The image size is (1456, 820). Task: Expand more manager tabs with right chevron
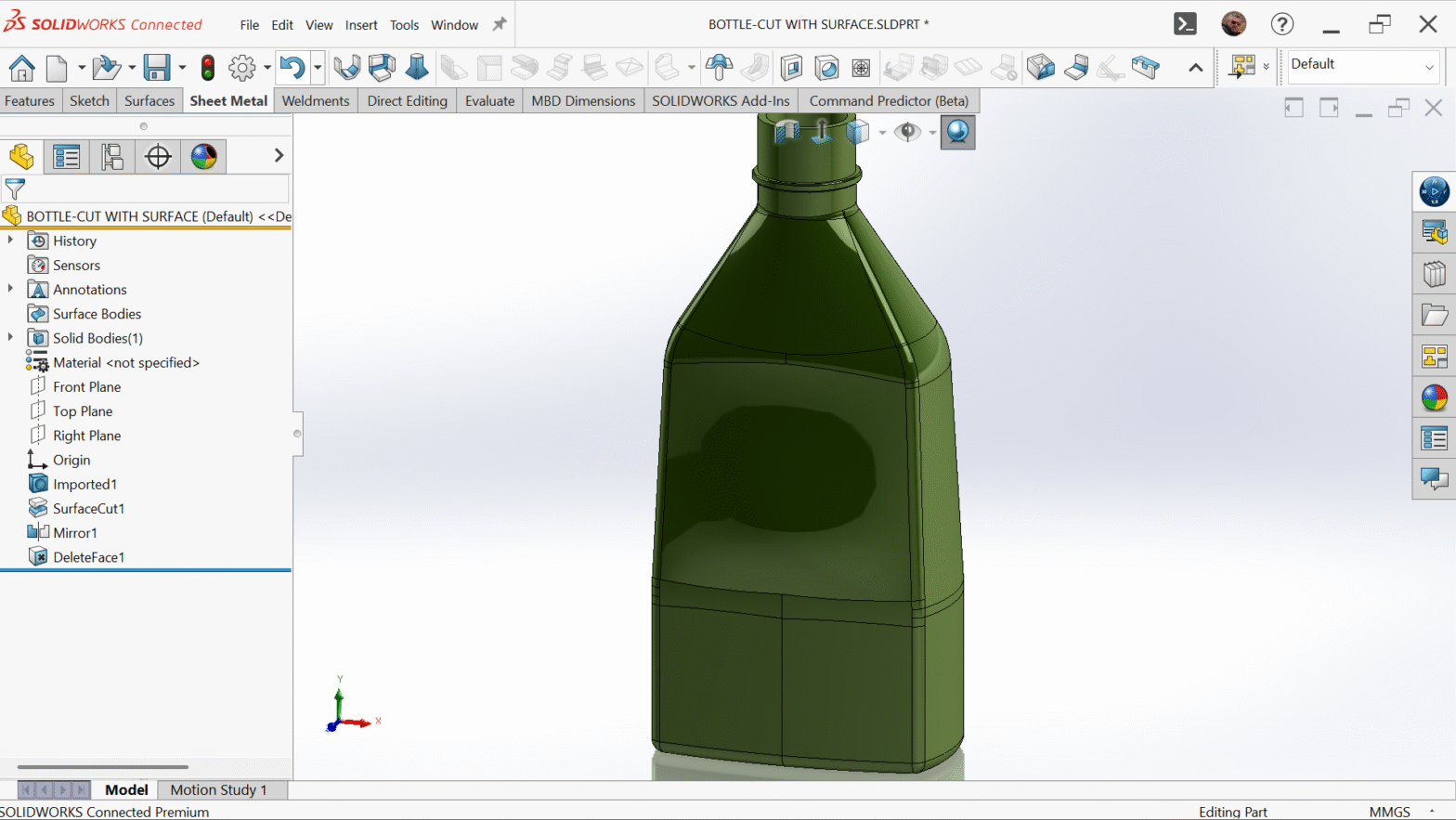click(279, 155)
